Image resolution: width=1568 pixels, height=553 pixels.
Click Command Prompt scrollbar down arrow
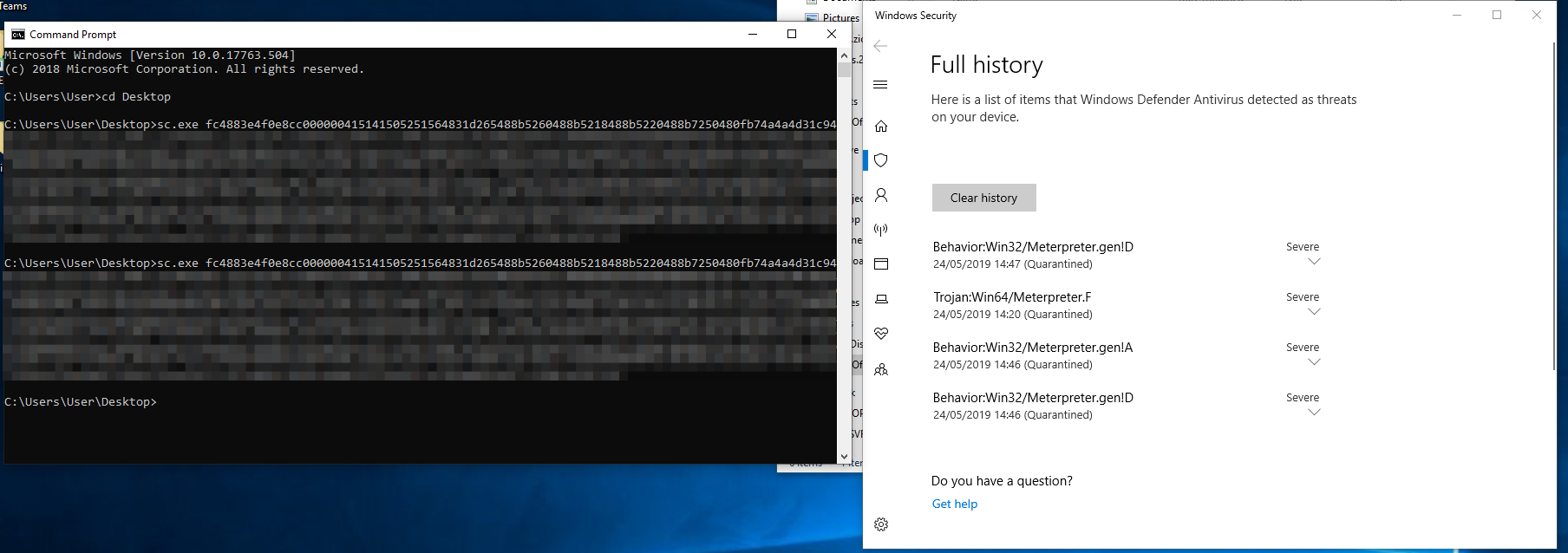click(x=844, y=456)
